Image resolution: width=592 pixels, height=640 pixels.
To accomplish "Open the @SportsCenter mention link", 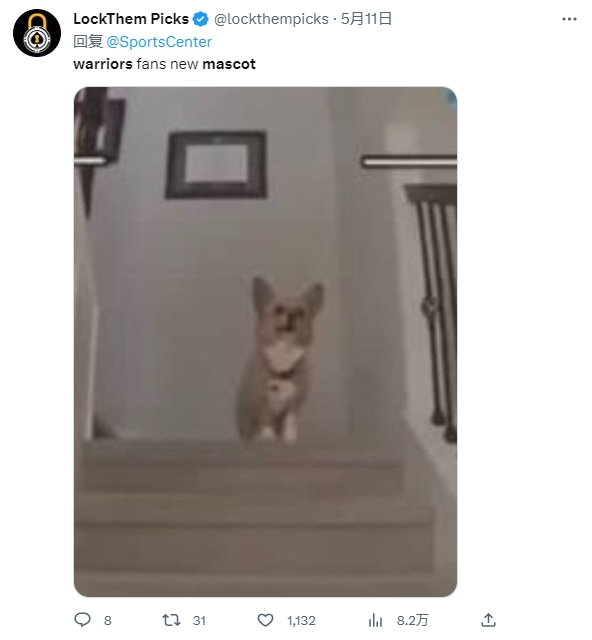I will click(159, 42).
